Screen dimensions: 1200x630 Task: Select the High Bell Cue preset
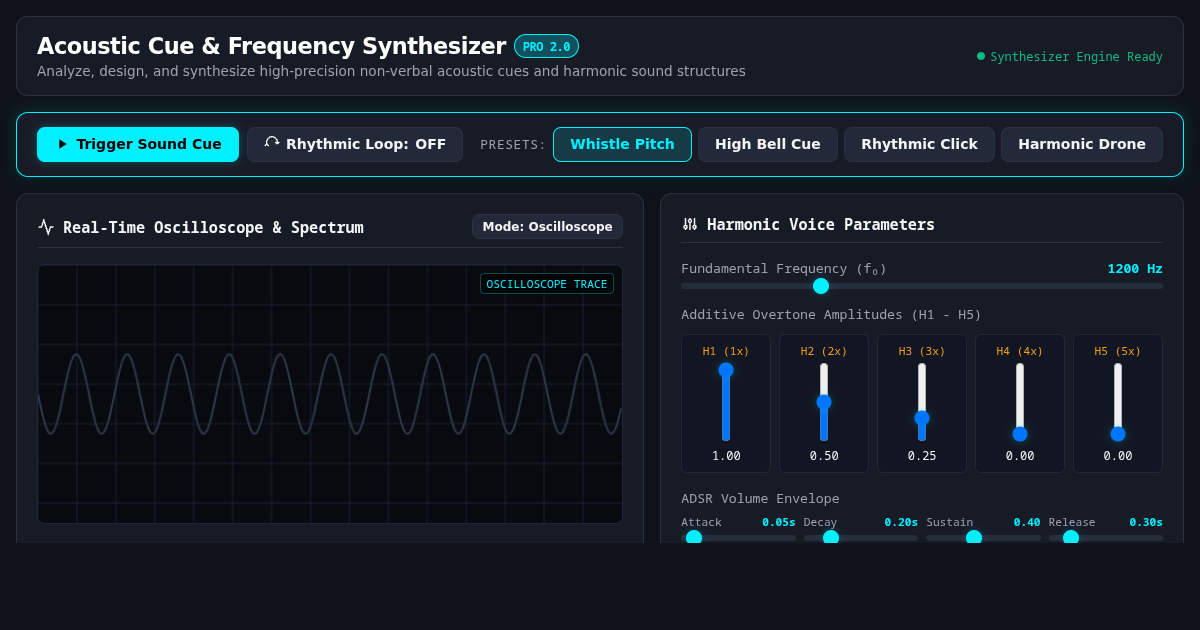click(768, 144)
